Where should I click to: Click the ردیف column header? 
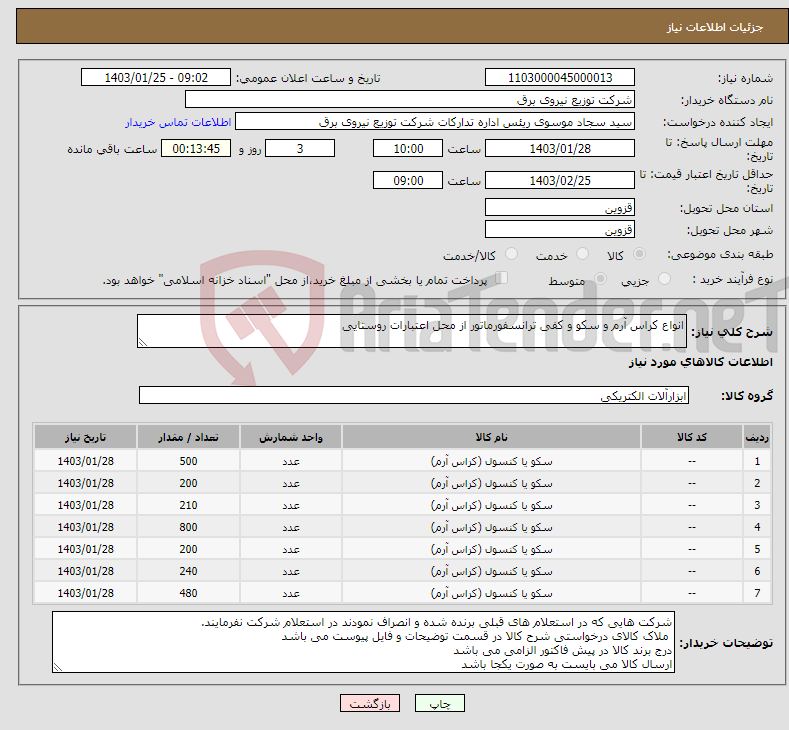tap(757, 437)
